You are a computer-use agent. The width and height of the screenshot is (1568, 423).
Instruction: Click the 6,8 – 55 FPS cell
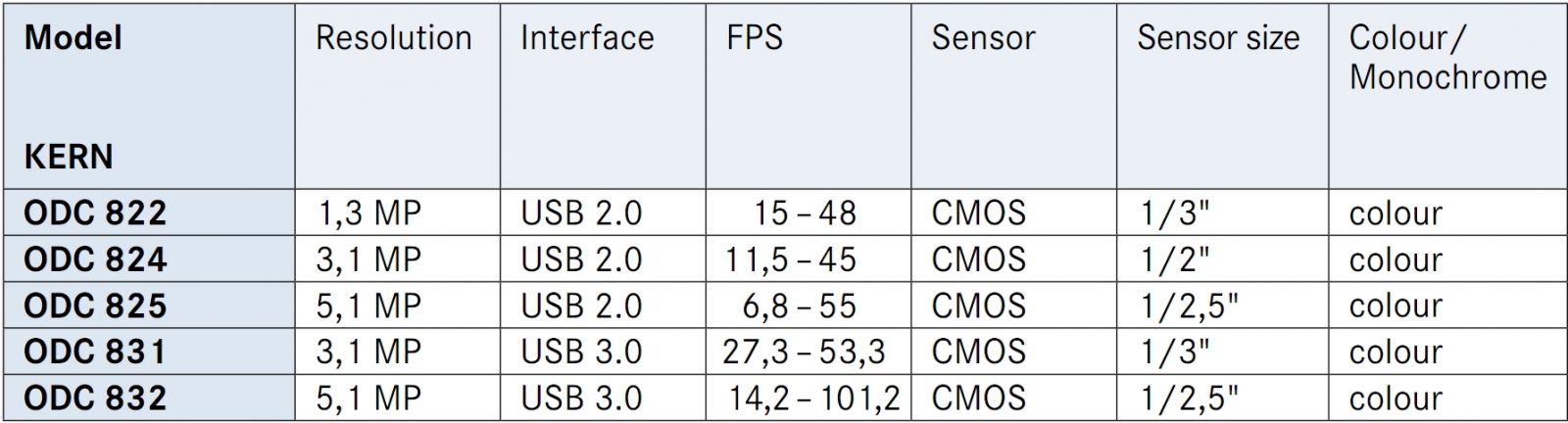click(x=799, y=305)
